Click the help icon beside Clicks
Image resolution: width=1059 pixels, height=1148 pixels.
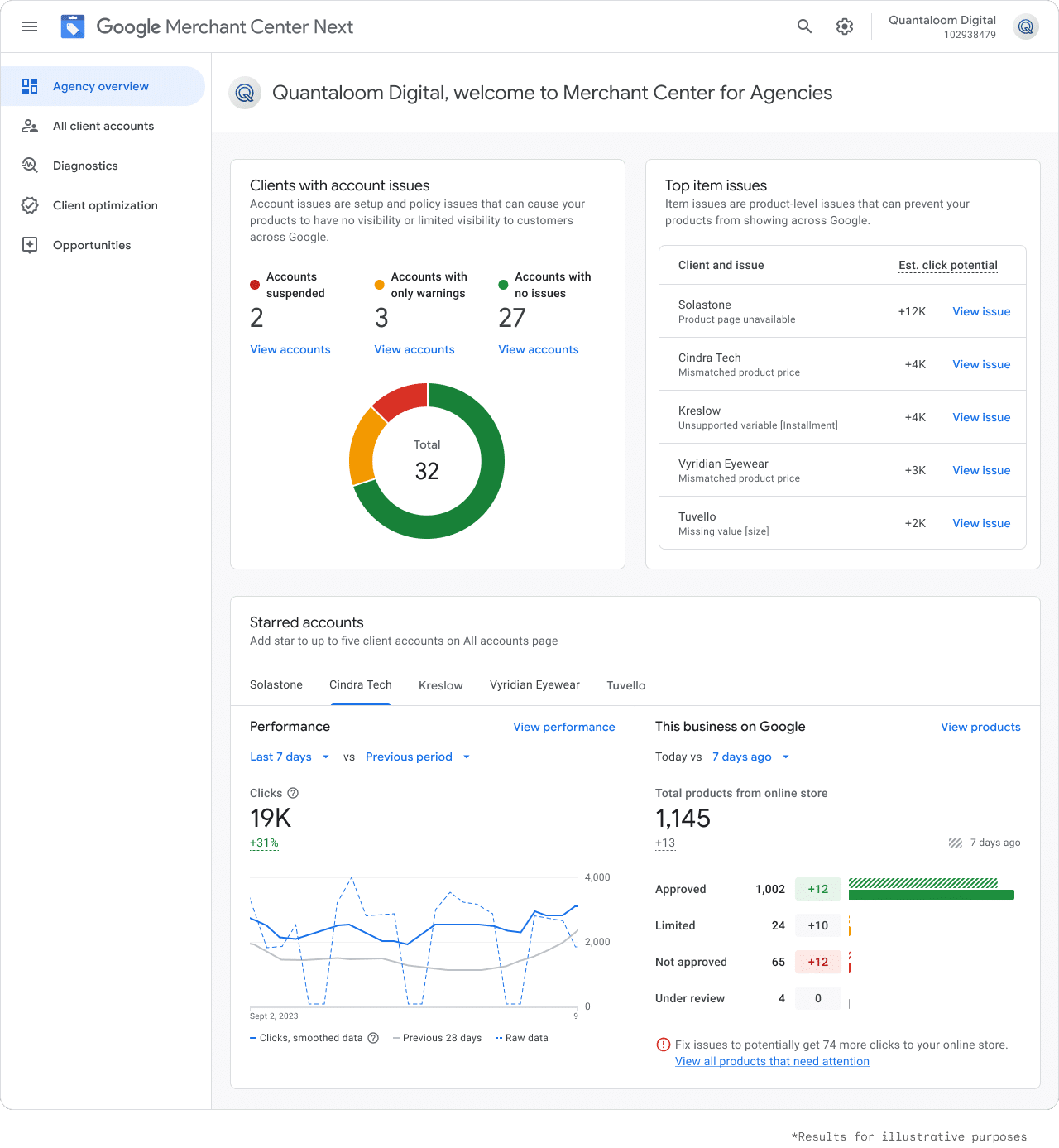tap(293, 793)
